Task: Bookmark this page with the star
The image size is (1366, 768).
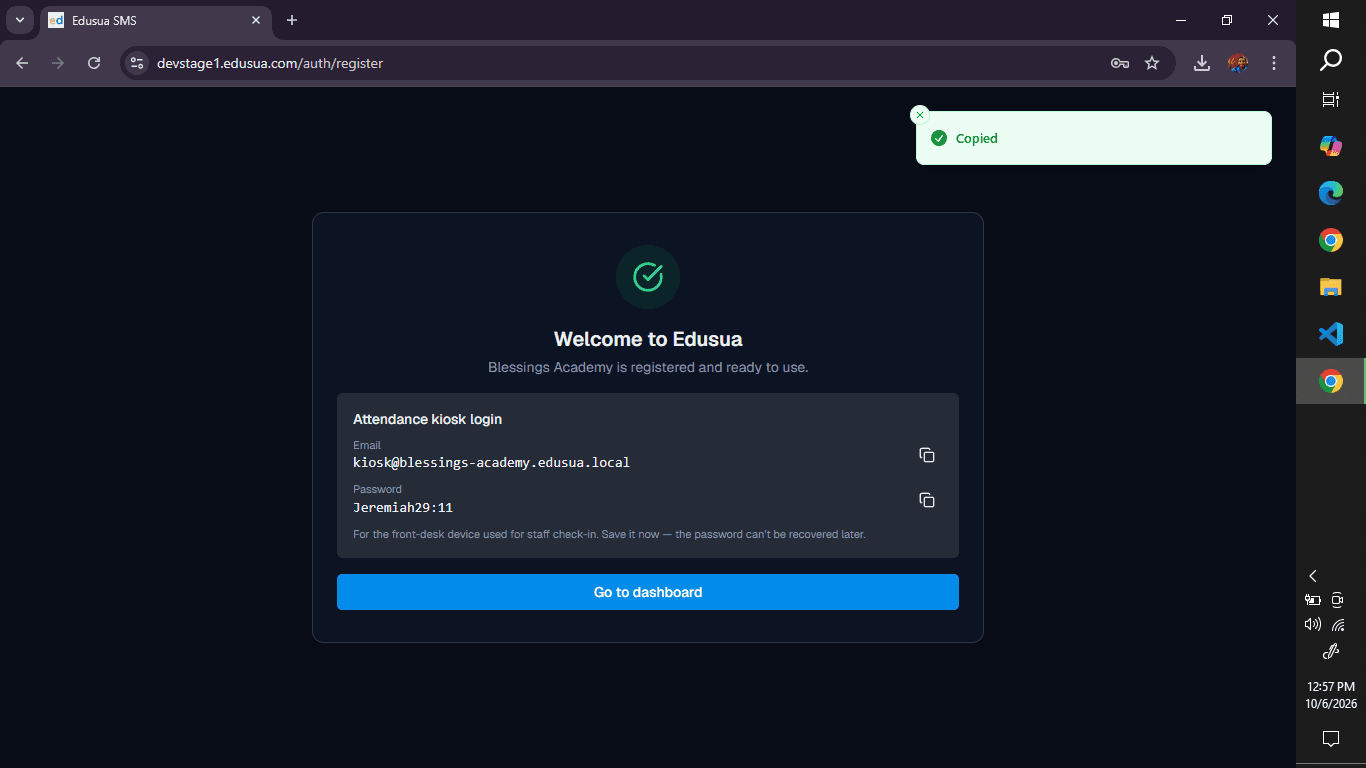Action: pyautogui.click(x=1152, y=63)
